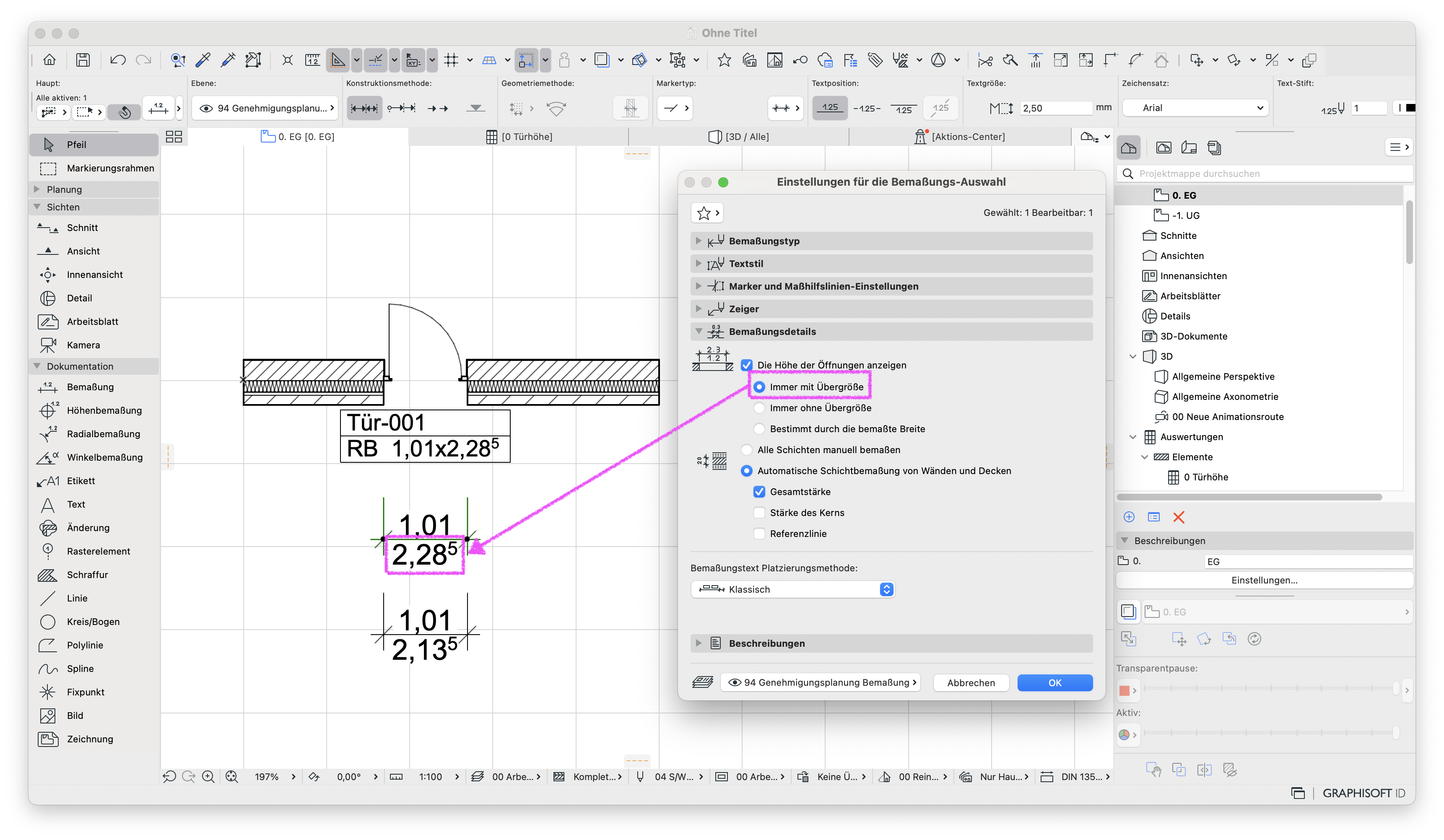Image resolution: width=1444 pixels, height=840 pixels.
Task: Click the blue plus add view icon
Action: click(x=1129, y=517)
